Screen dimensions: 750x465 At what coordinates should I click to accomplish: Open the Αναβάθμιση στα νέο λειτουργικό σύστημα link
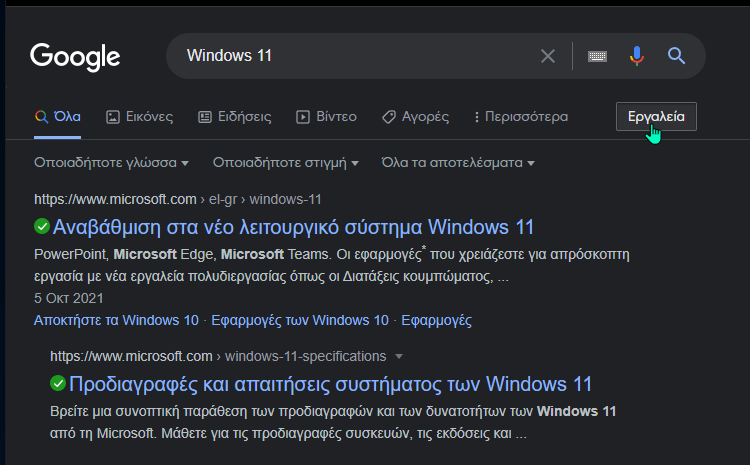point(293,227)
